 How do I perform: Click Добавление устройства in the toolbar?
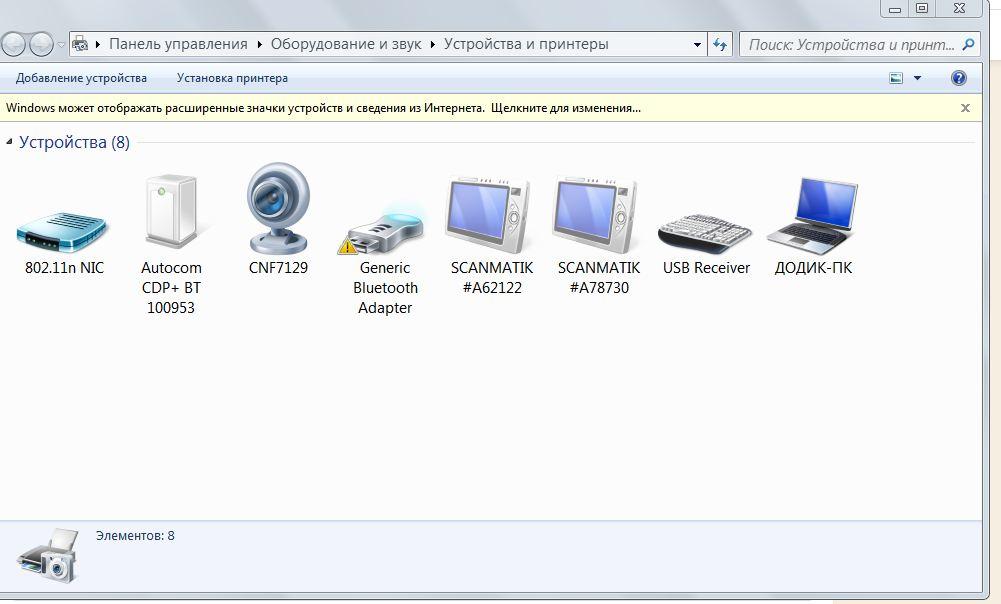(x=81, y=78)
